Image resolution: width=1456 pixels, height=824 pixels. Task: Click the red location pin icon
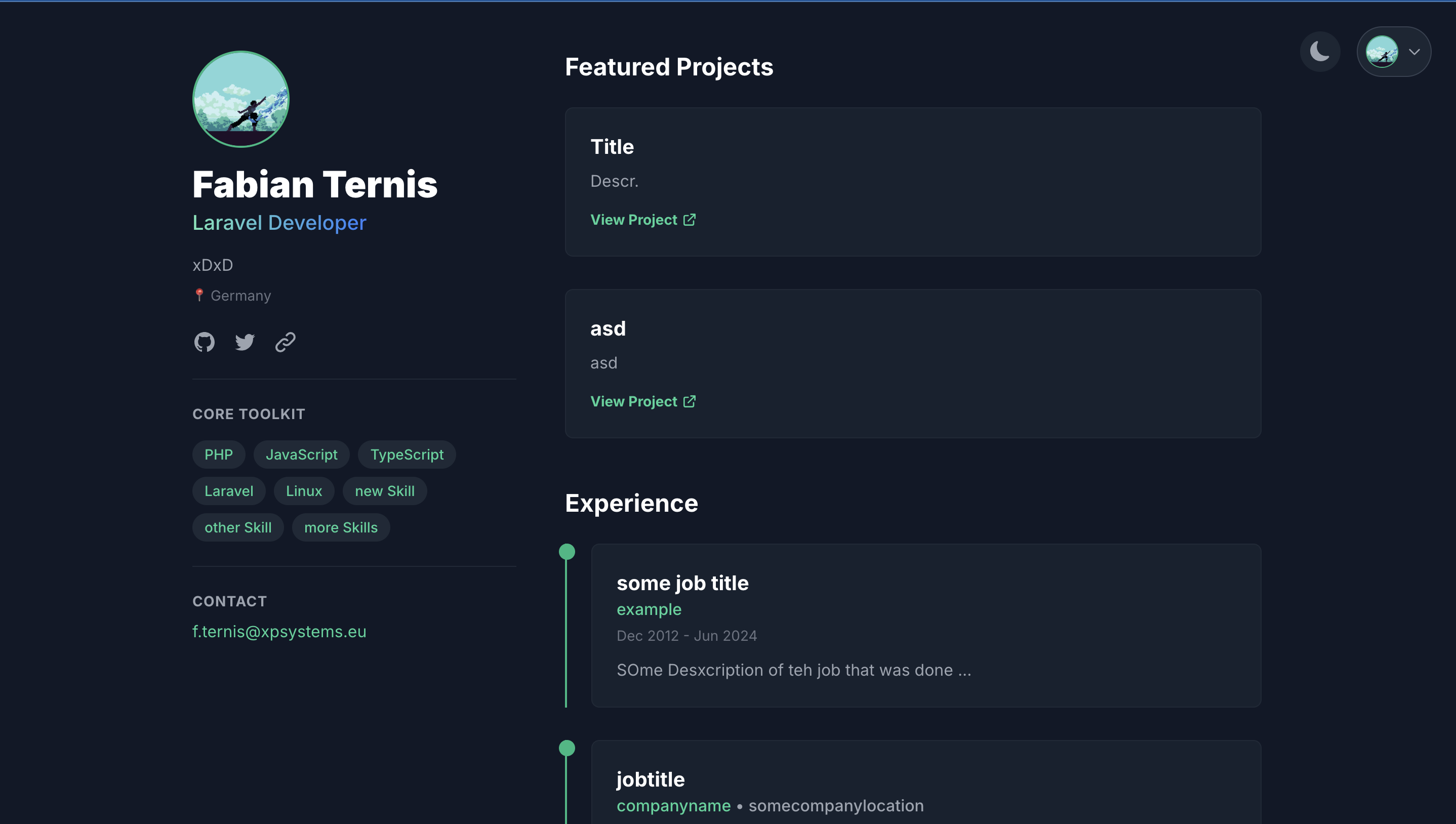[198, 295]
